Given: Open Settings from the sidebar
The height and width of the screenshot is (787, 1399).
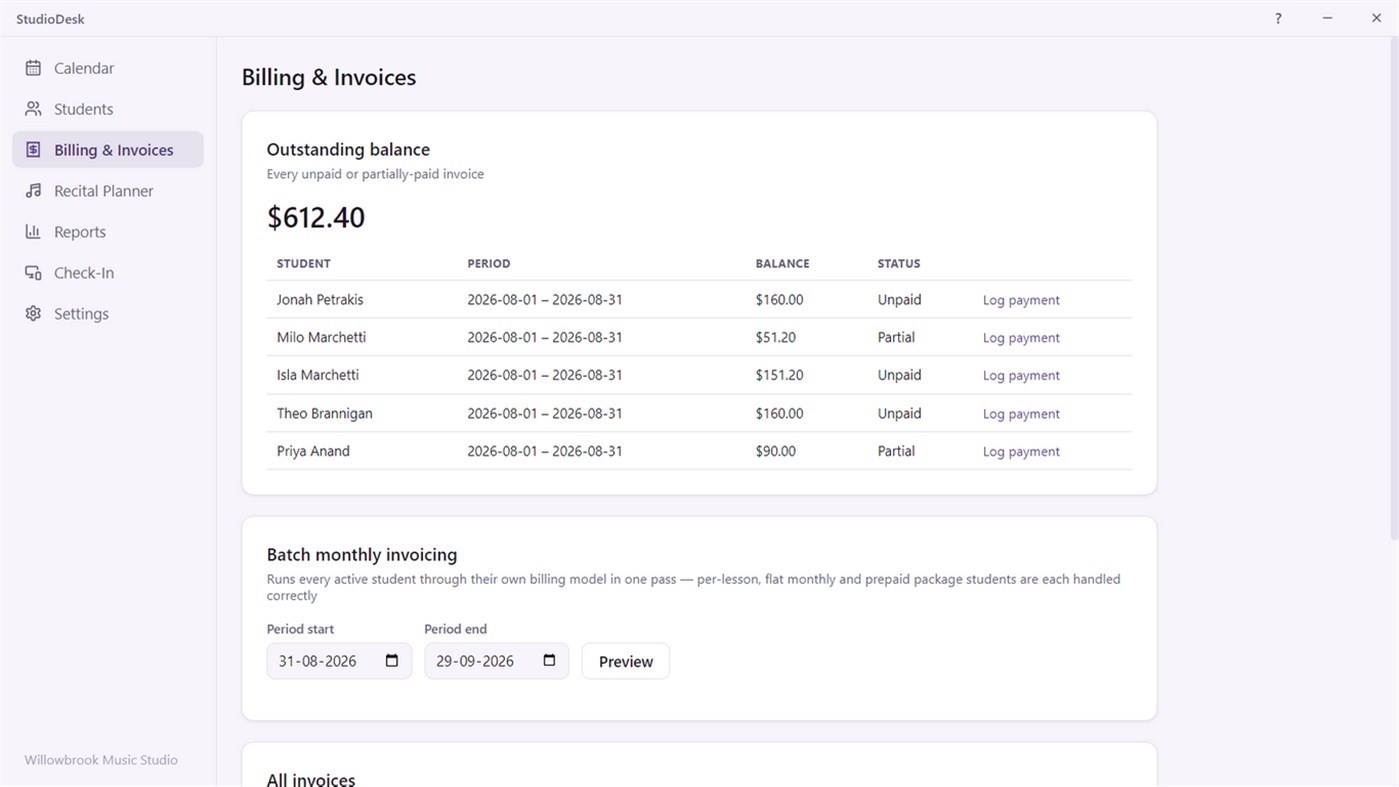Looking at the screenshot, I should (108, 314).
